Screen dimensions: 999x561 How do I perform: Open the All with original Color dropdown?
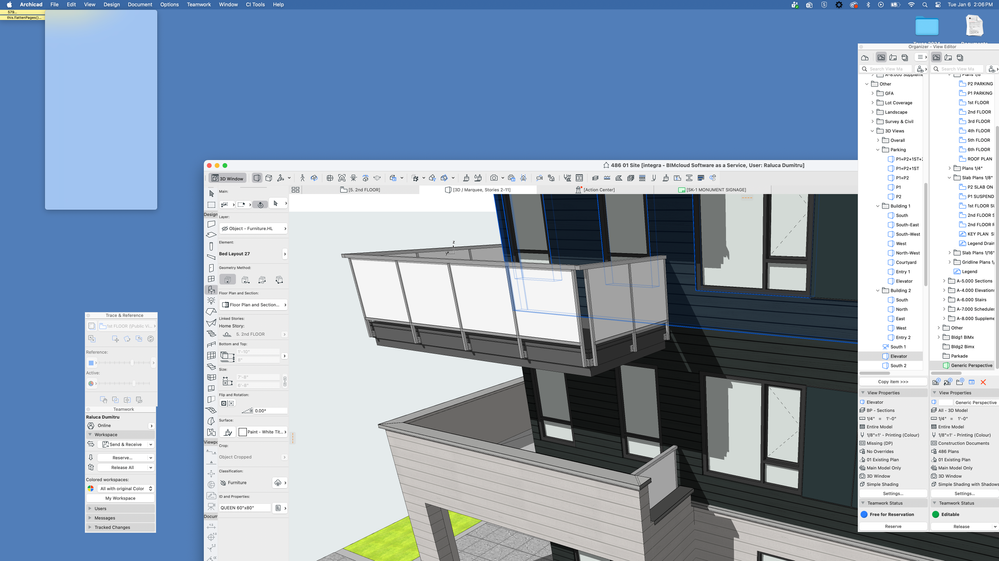[125, 488]
